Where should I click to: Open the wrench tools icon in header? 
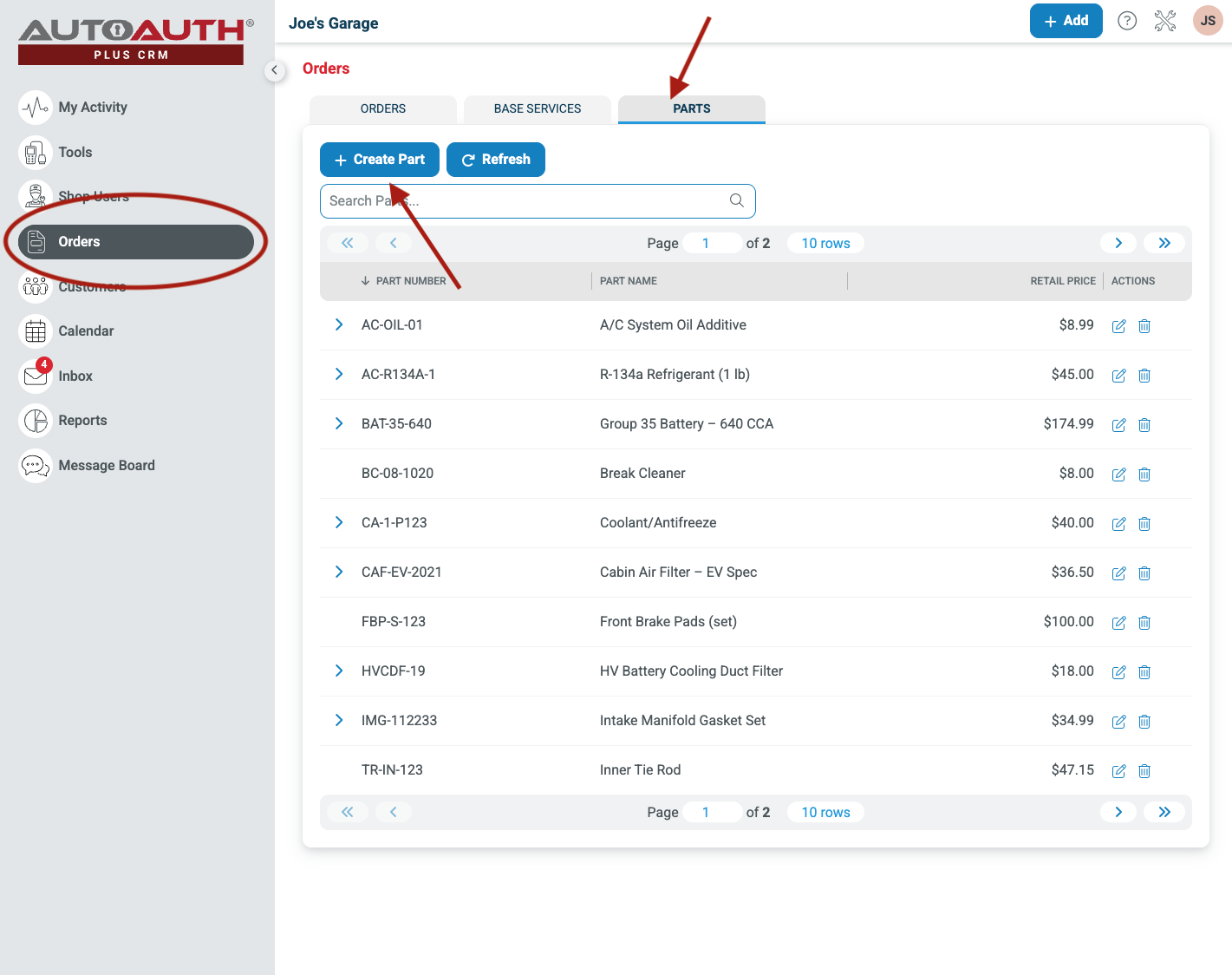point(1164,21)
